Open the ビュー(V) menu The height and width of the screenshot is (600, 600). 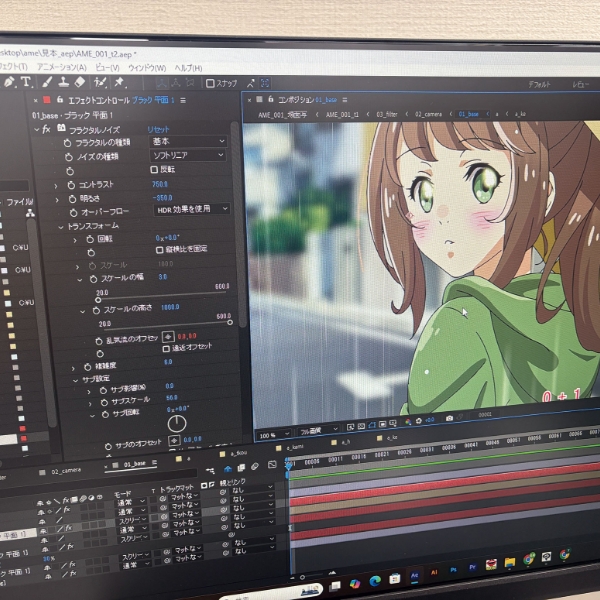pyautogui.click(x=108, y=68)
